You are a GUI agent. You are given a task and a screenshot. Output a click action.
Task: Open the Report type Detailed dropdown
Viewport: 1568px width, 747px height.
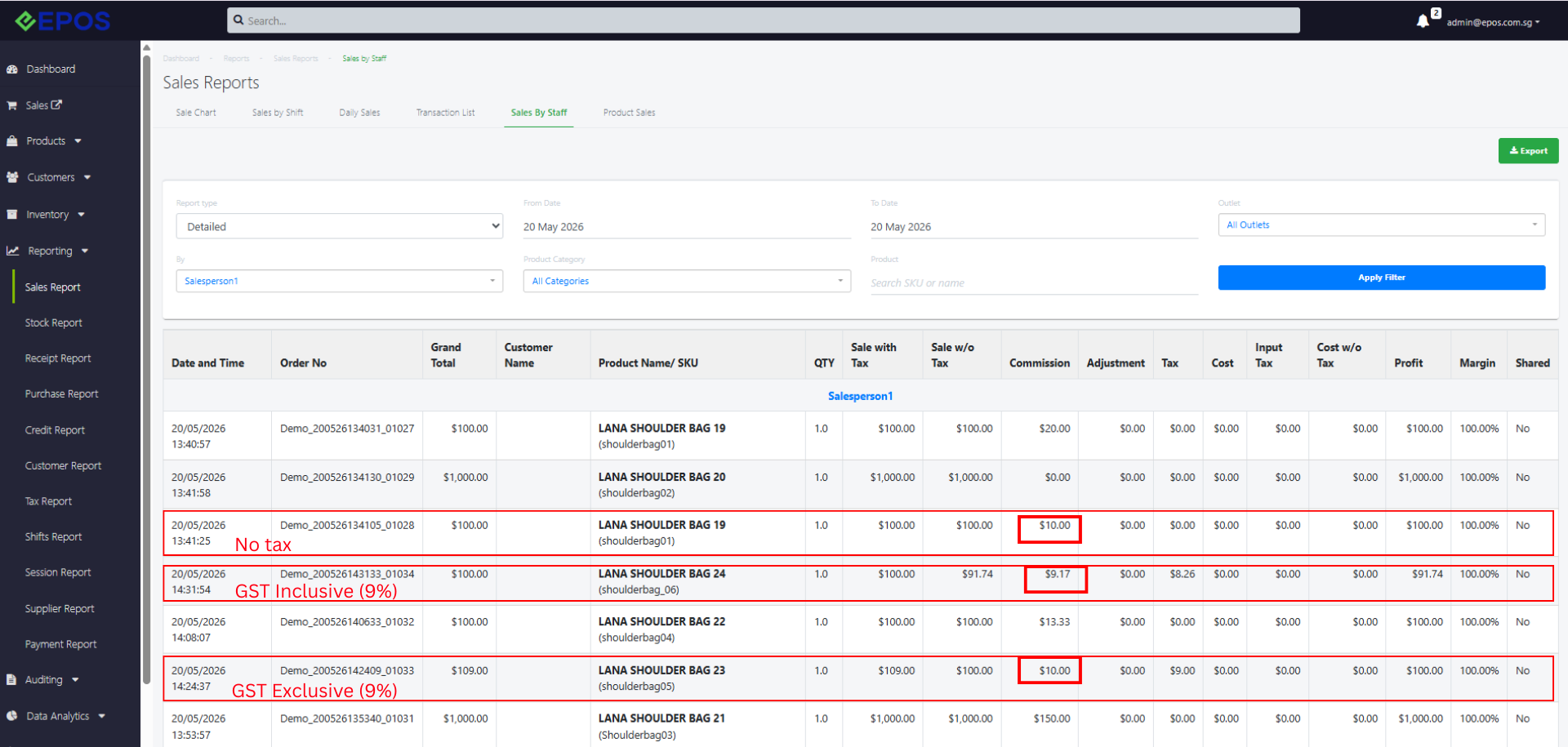pyautogui.click(x=340, y=226)
